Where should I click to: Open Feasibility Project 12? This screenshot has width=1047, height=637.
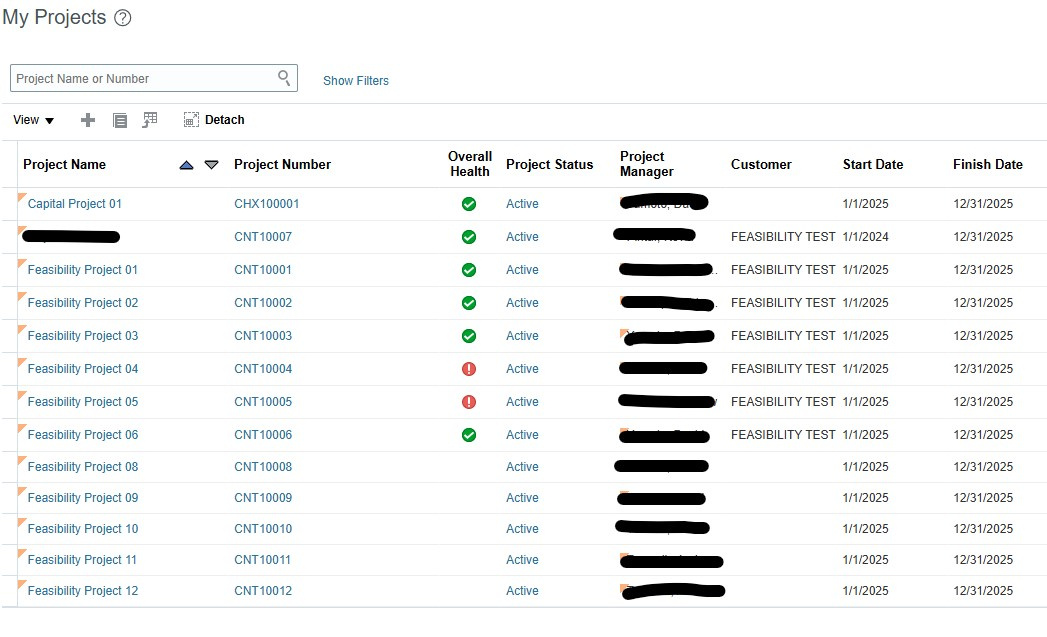(x=83, y=591)
